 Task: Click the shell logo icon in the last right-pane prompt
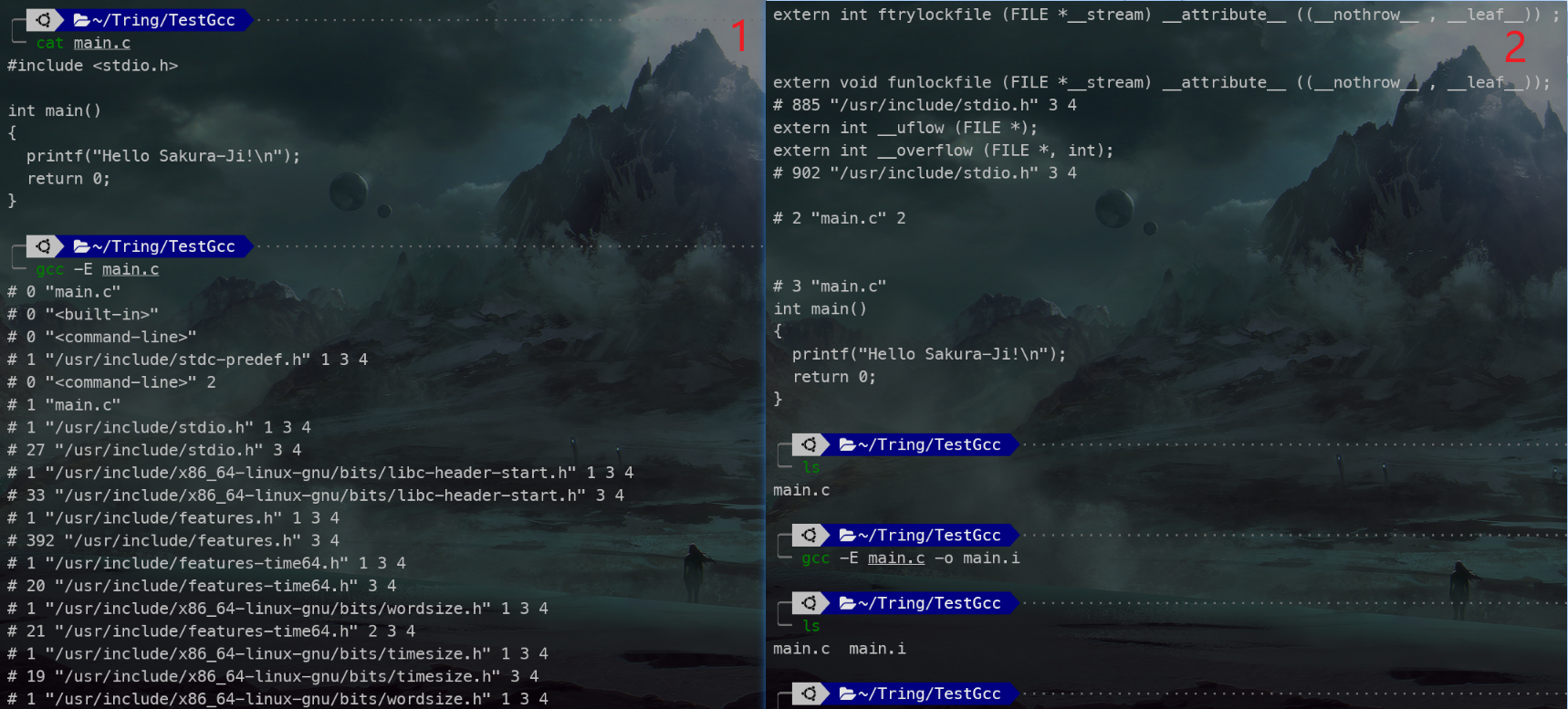[809, 693]
